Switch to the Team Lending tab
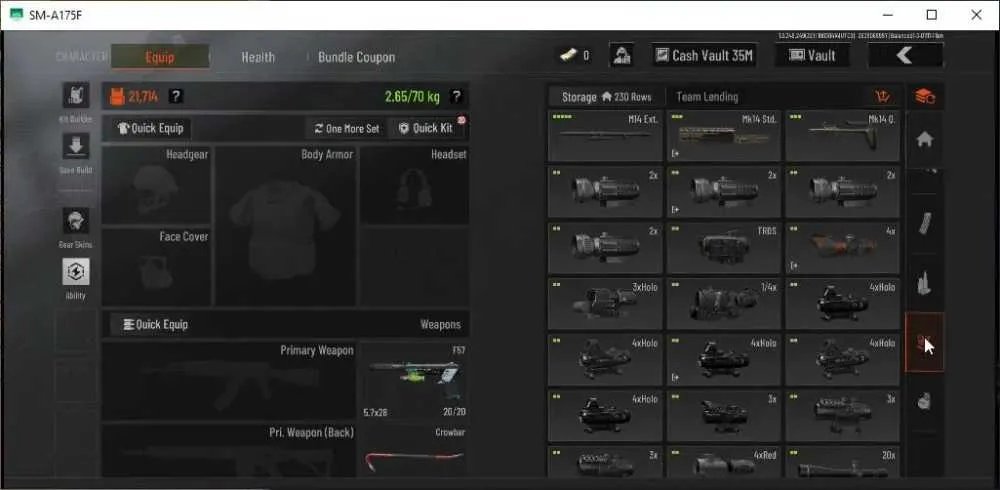The width and height of the screenshot is (1000, 490). click(707, 97)
